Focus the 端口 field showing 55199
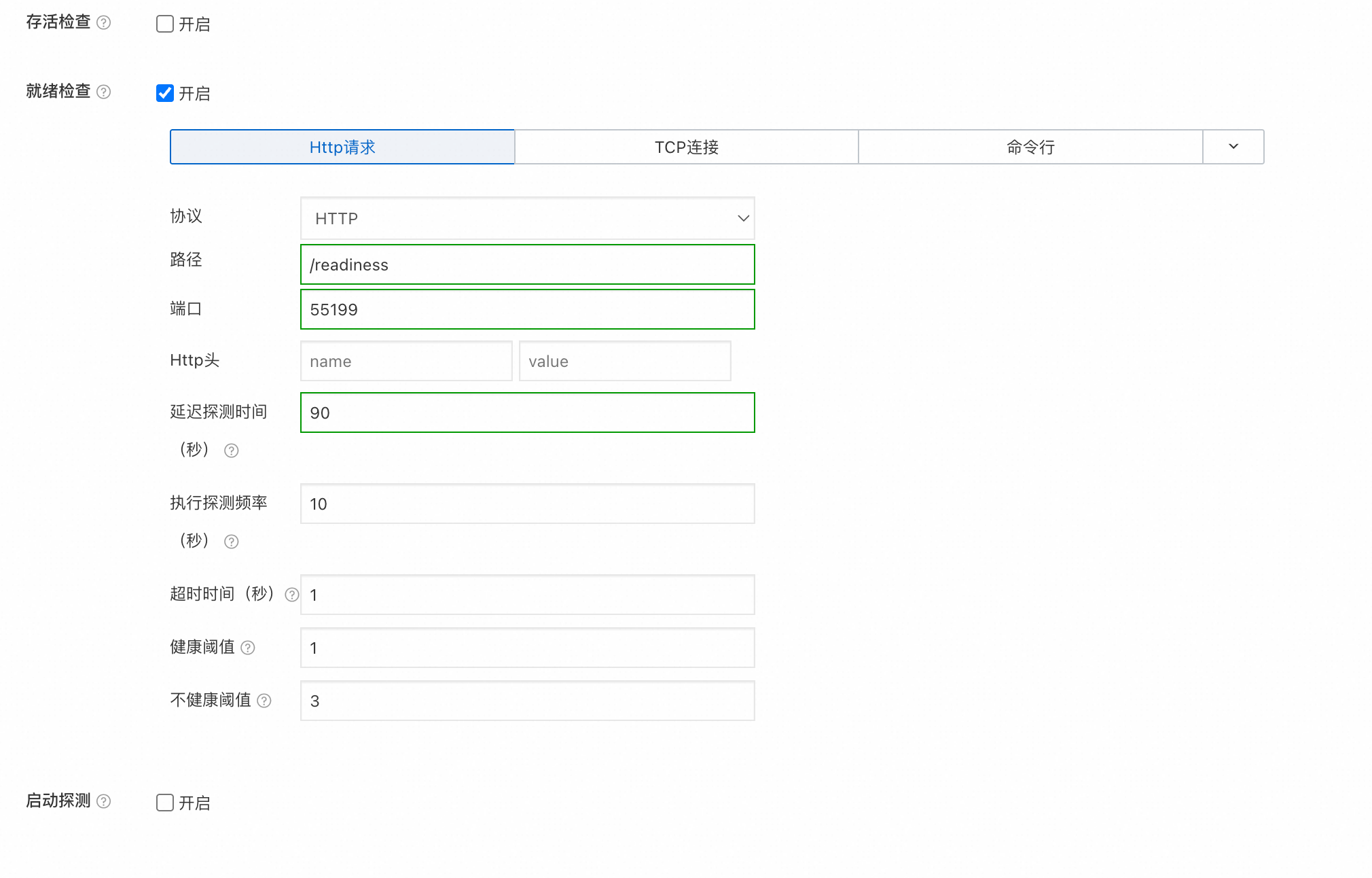This screenshot has height=878, width=1372. point(528,310)
